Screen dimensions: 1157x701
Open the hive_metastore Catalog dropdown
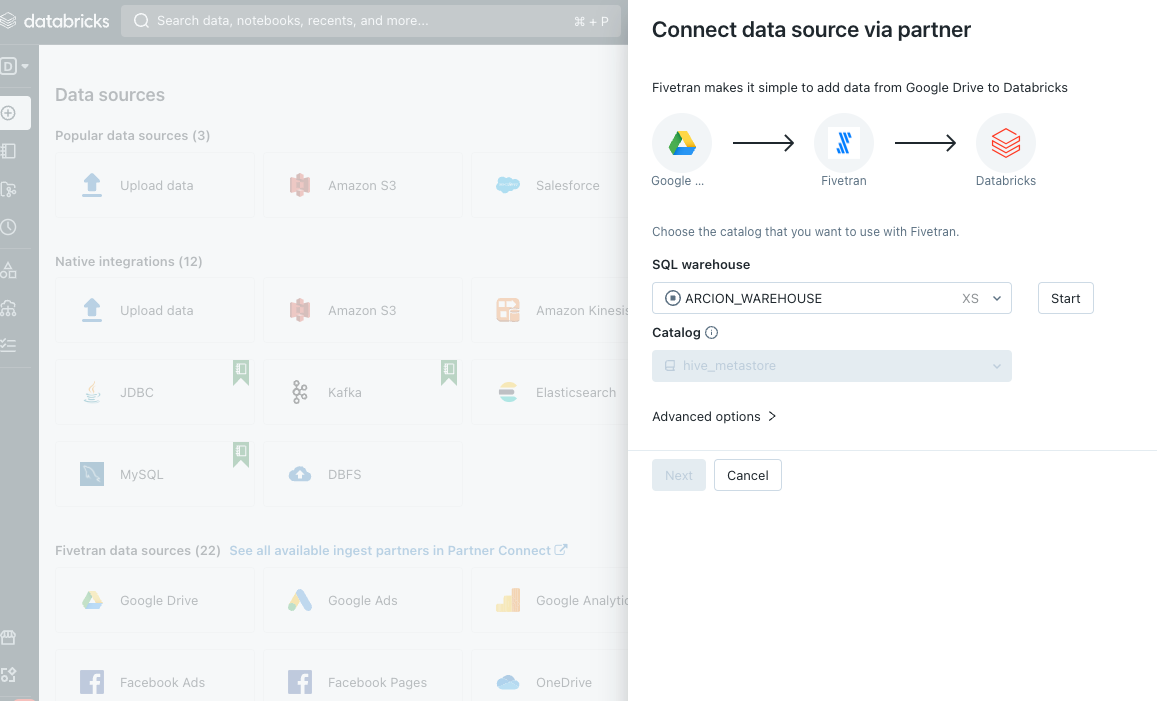click(x=832, y=366)
